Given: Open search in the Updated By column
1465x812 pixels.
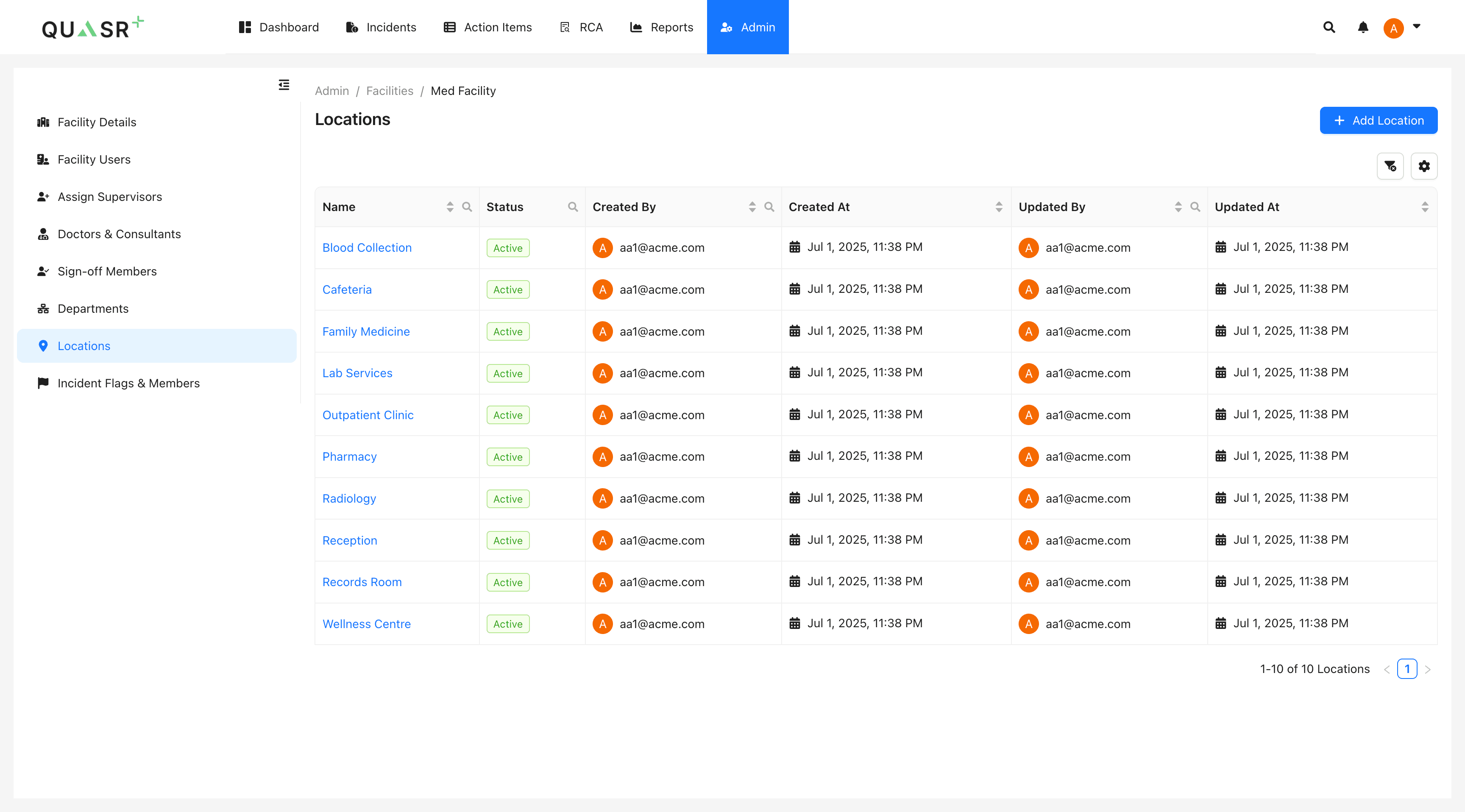Looking at the screenshot, I should pyautogui.click(x=1195, y=207).
